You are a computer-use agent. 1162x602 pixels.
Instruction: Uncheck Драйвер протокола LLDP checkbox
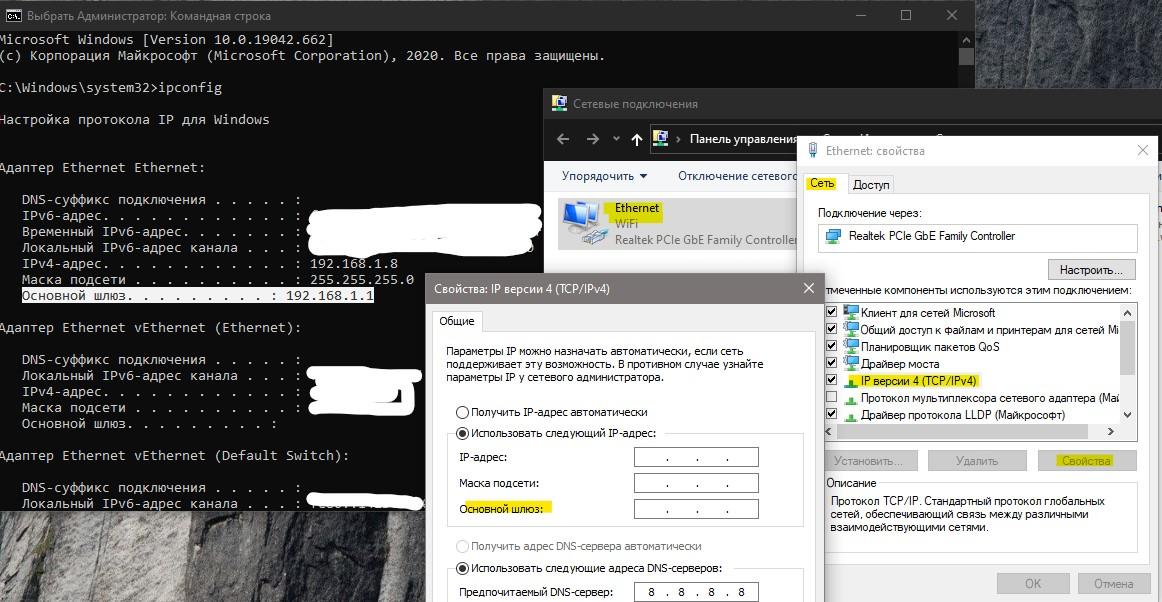tap(831, 414)
